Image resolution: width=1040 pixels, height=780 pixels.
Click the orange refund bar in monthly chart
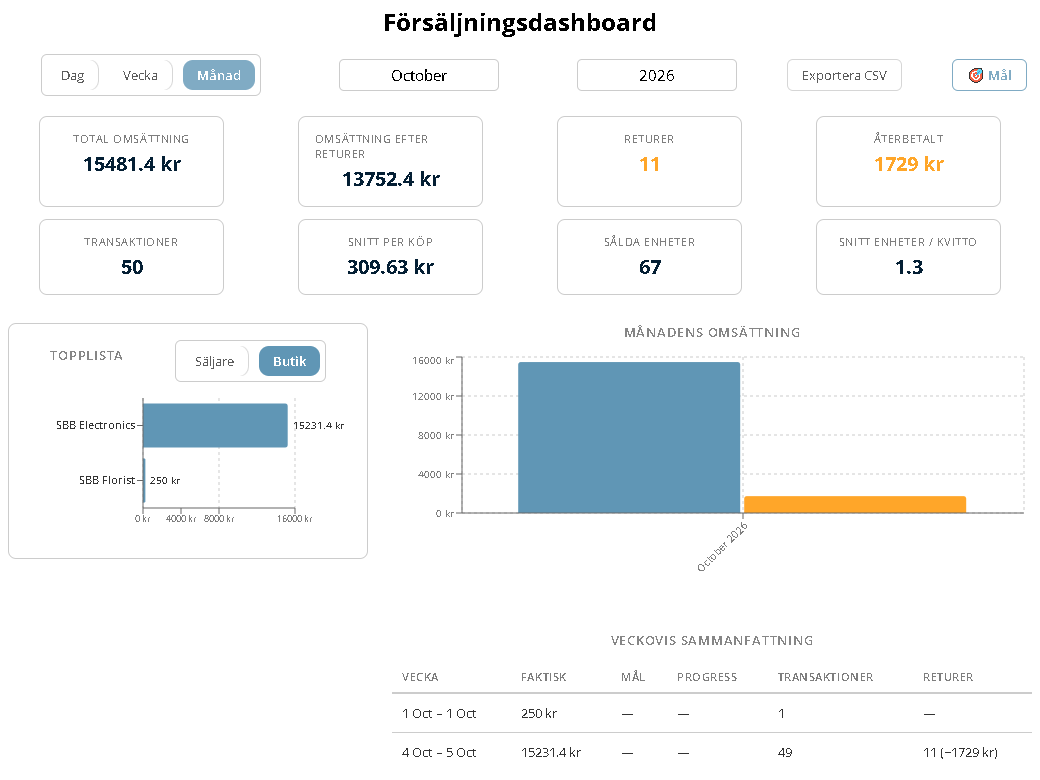click(855, 505)
